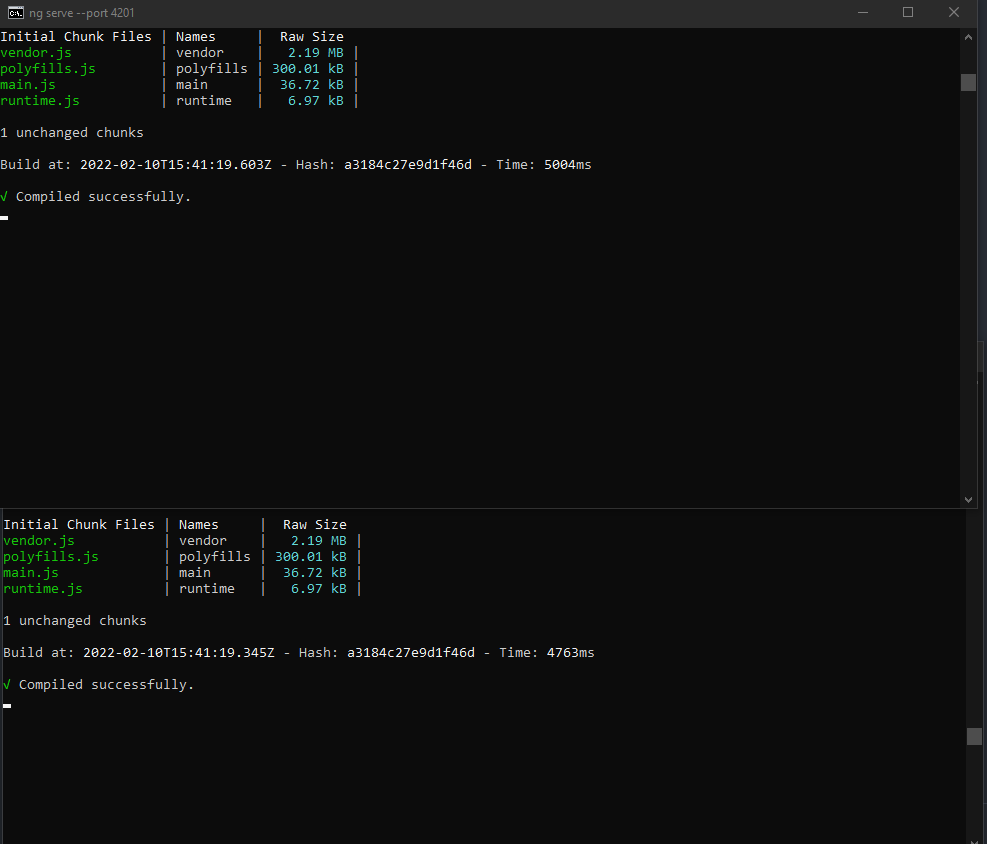
Task: Click runtime.js in the bottom terminal
Action: 43,588
